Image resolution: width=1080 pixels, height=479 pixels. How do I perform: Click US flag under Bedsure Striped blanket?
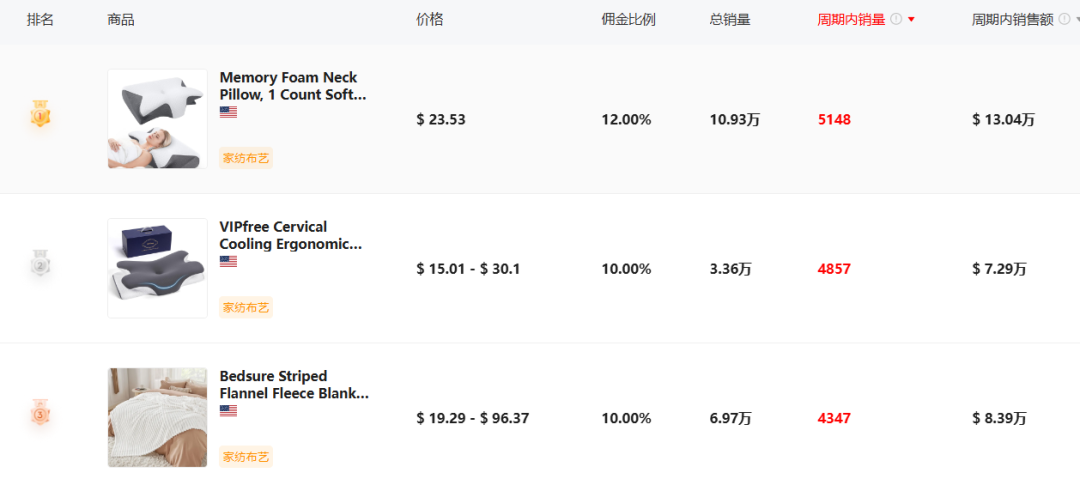click(x=229, y=411)
